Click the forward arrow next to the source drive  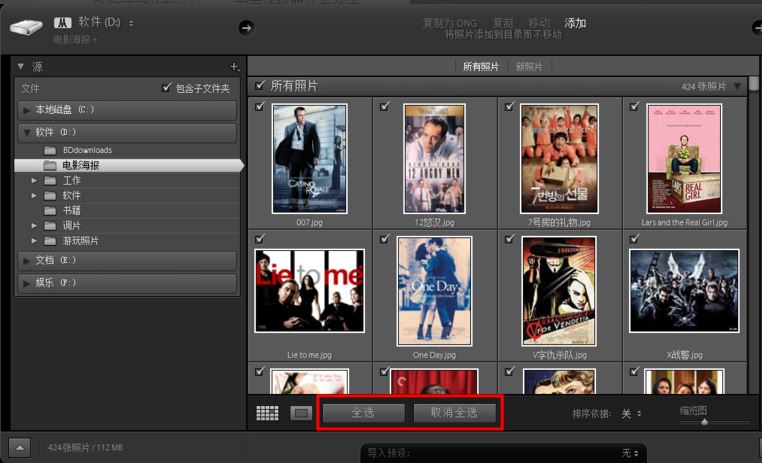246,28
